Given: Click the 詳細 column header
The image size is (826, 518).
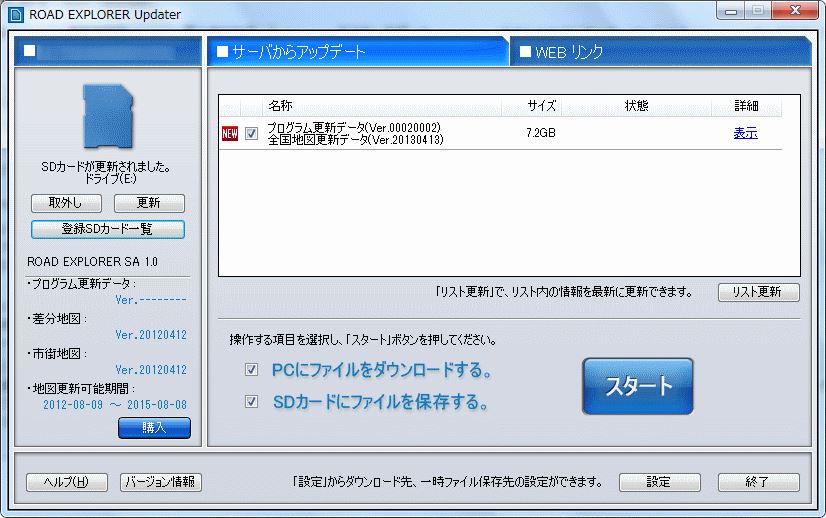Looking at the screenshot, I should coord(746,106).
